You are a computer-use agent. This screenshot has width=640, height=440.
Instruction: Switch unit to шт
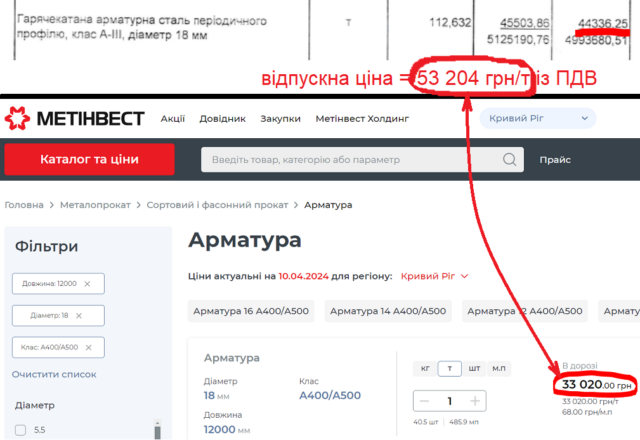pyautogui.click(x=474, y=368)
